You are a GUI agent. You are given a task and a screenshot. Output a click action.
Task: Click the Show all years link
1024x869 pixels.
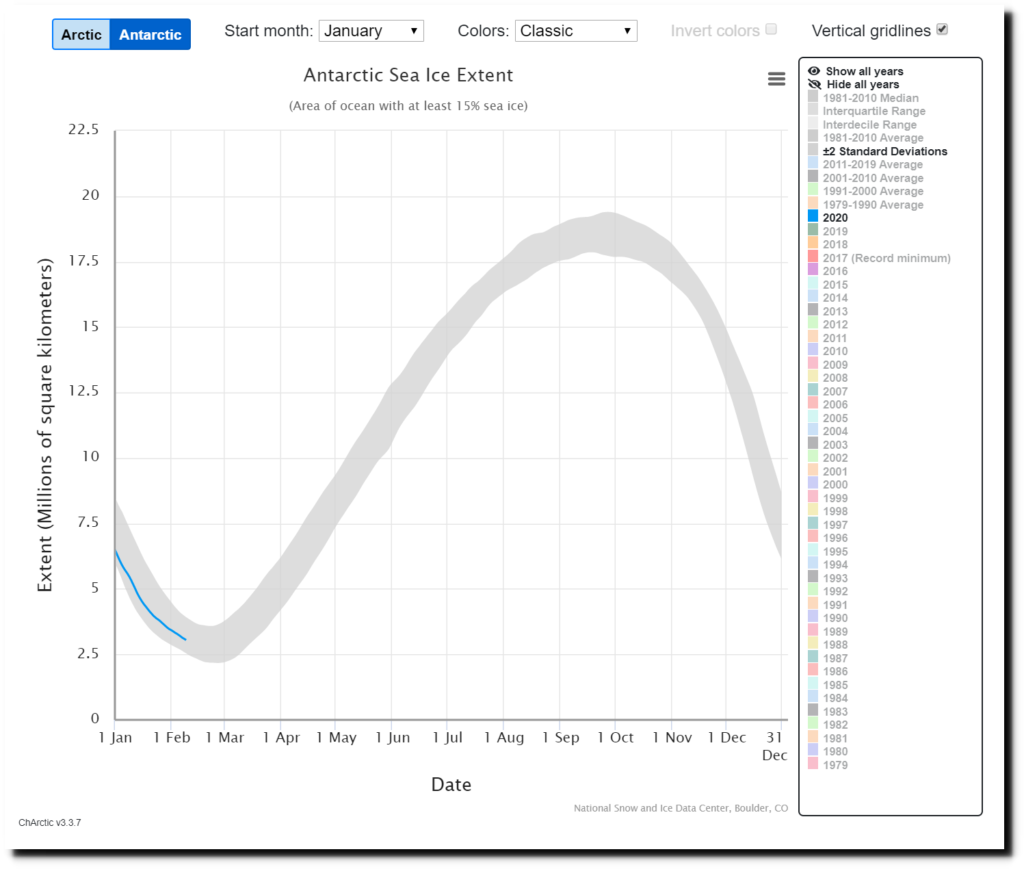[864, 71]
